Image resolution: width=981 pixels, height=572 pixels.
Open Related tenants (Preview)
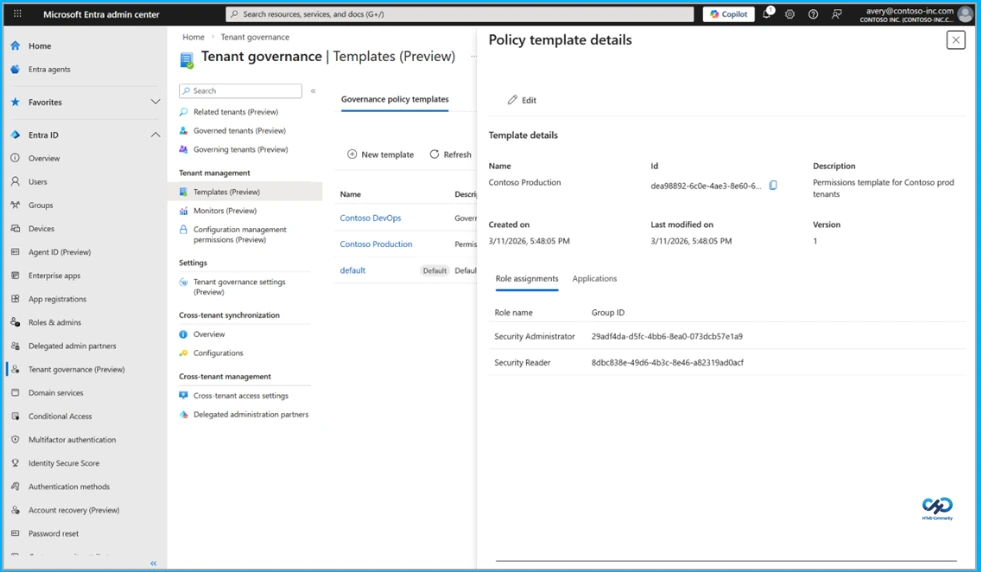235,112
